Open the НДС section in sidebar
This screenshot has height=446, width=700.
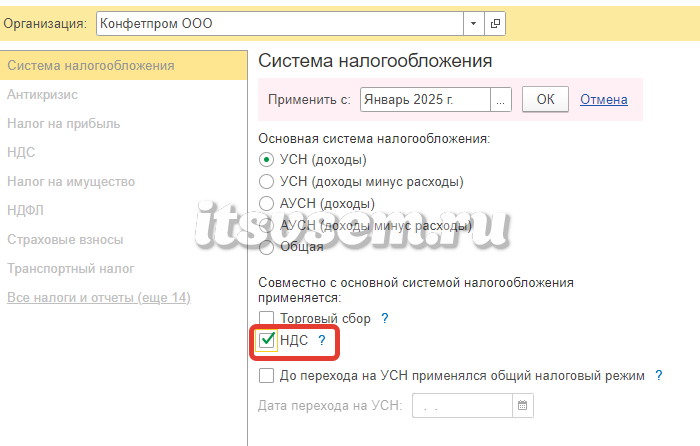21,152
